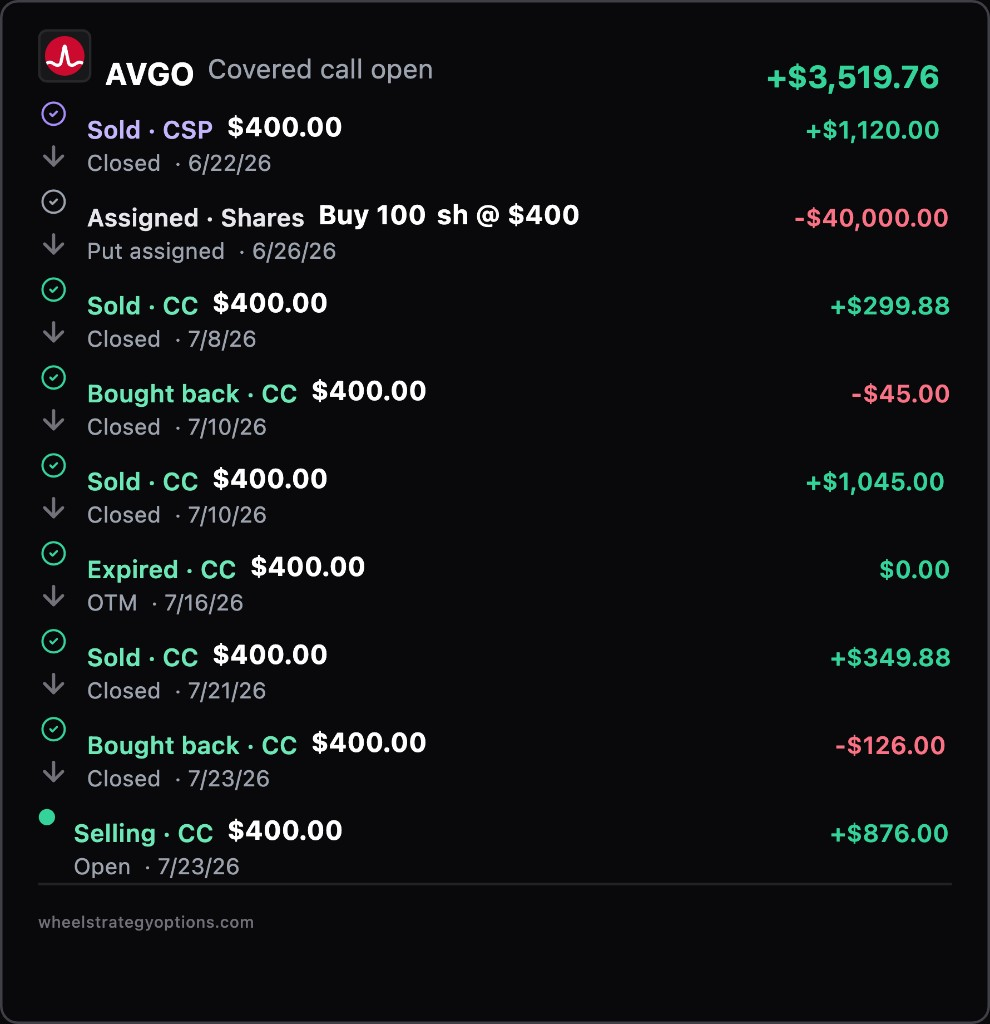Select the Covered call open status label

coord(320,70)
